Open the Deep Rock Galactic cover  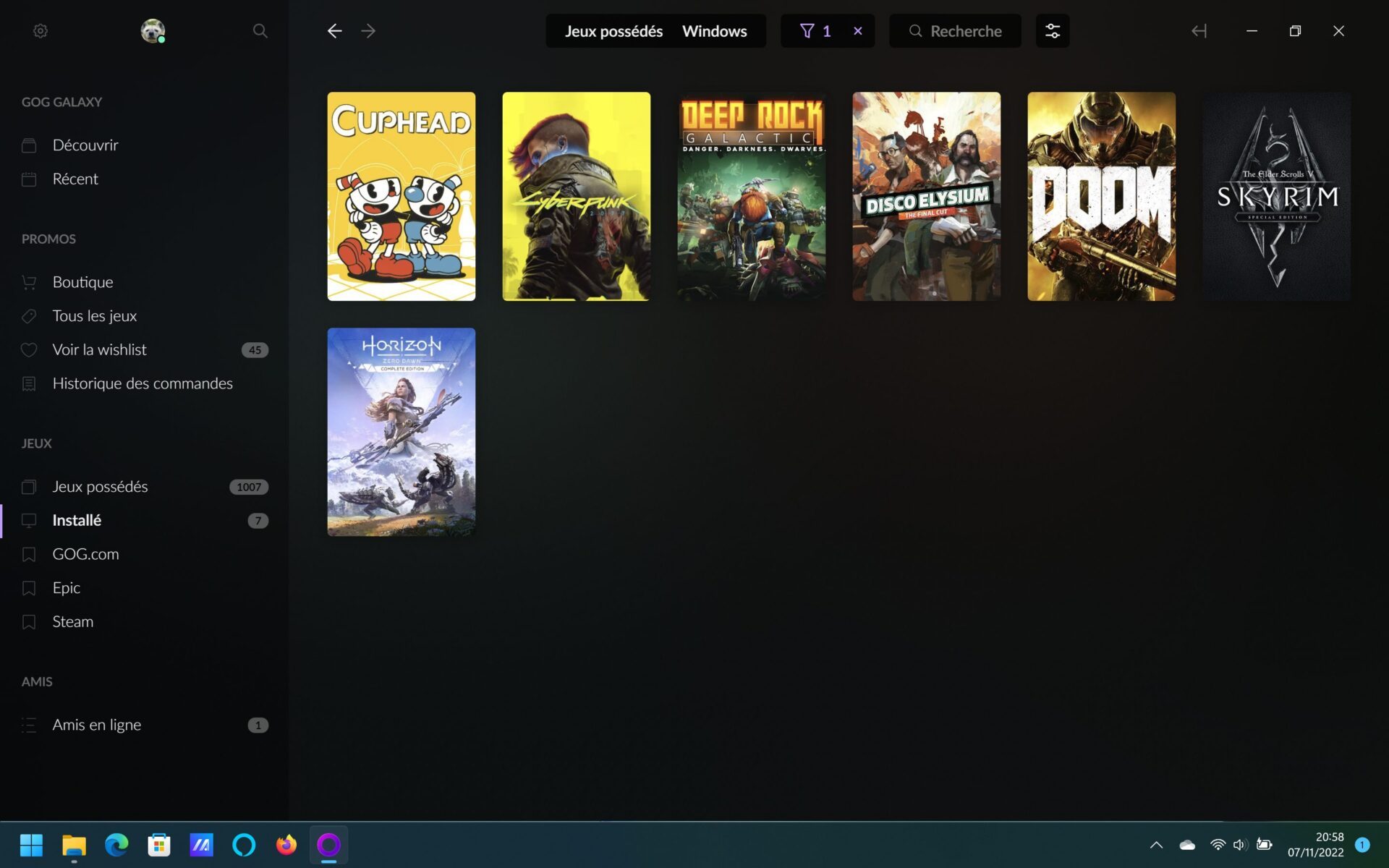point(752,196)
